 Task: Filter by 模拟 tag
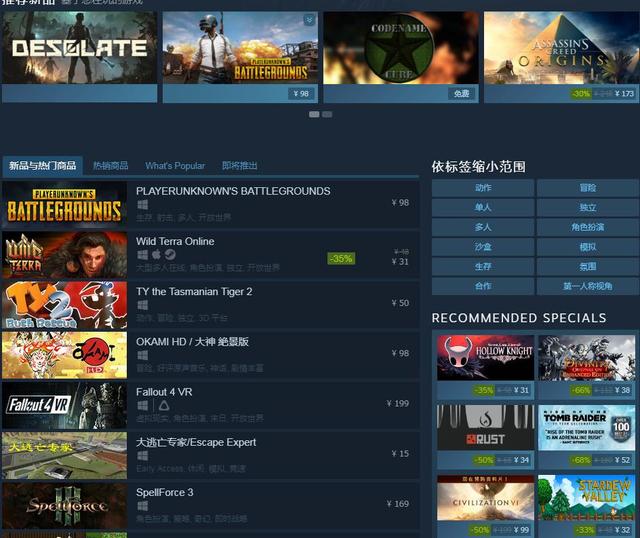coord(588,247)
